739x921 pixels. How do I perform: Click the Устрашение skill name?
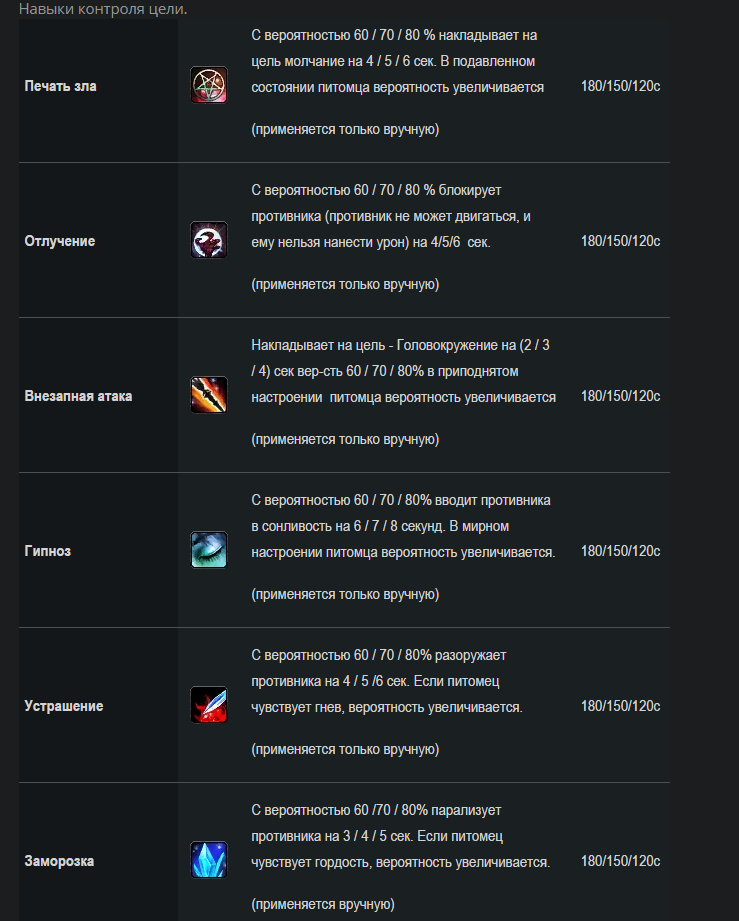(x=64, y=706)
